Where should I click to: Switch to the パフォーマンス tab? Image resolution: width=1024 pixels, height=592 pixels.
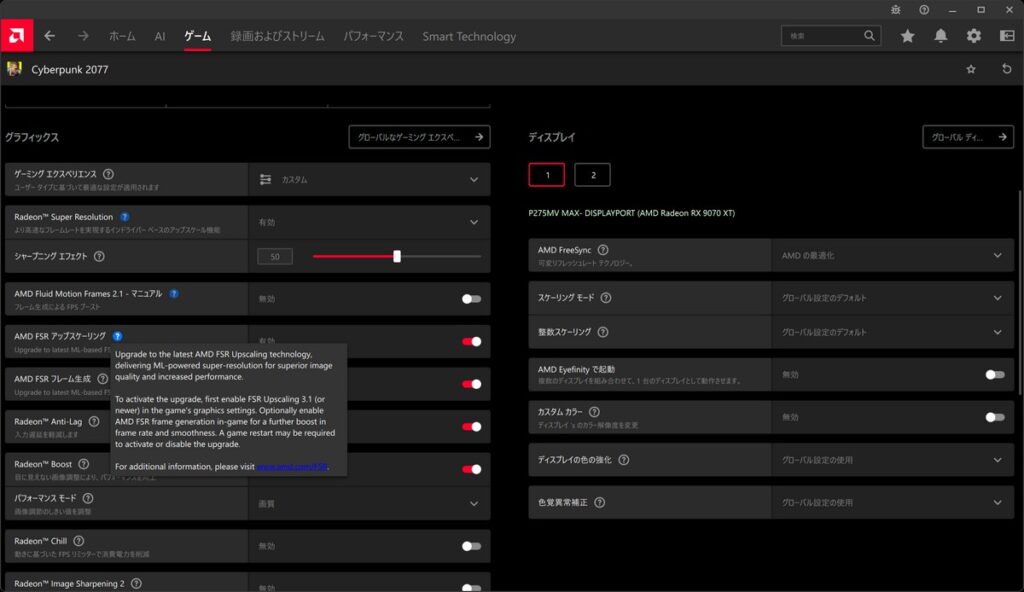373,36
